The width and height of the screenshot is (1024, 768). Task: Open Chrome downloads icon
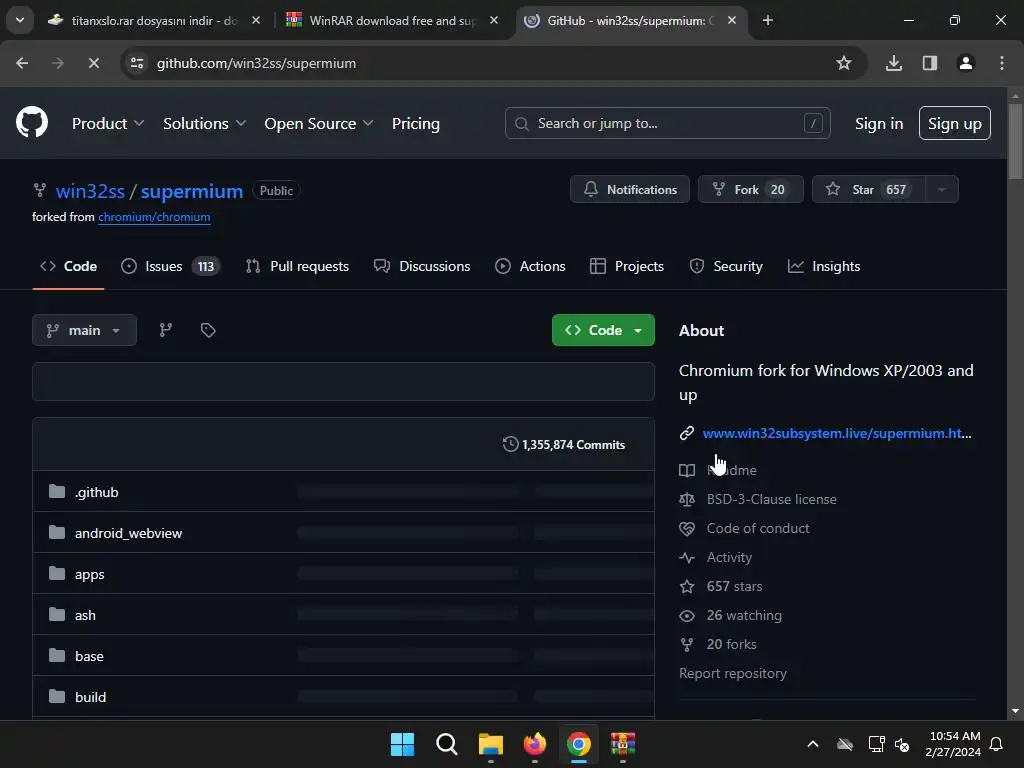point(894,63)
